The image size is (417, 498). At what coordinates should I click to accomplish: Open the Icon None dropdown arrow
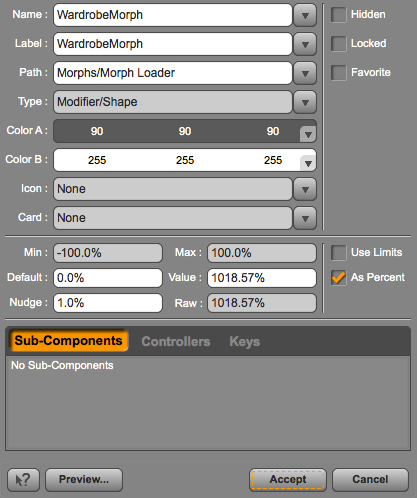click(305, 189)
